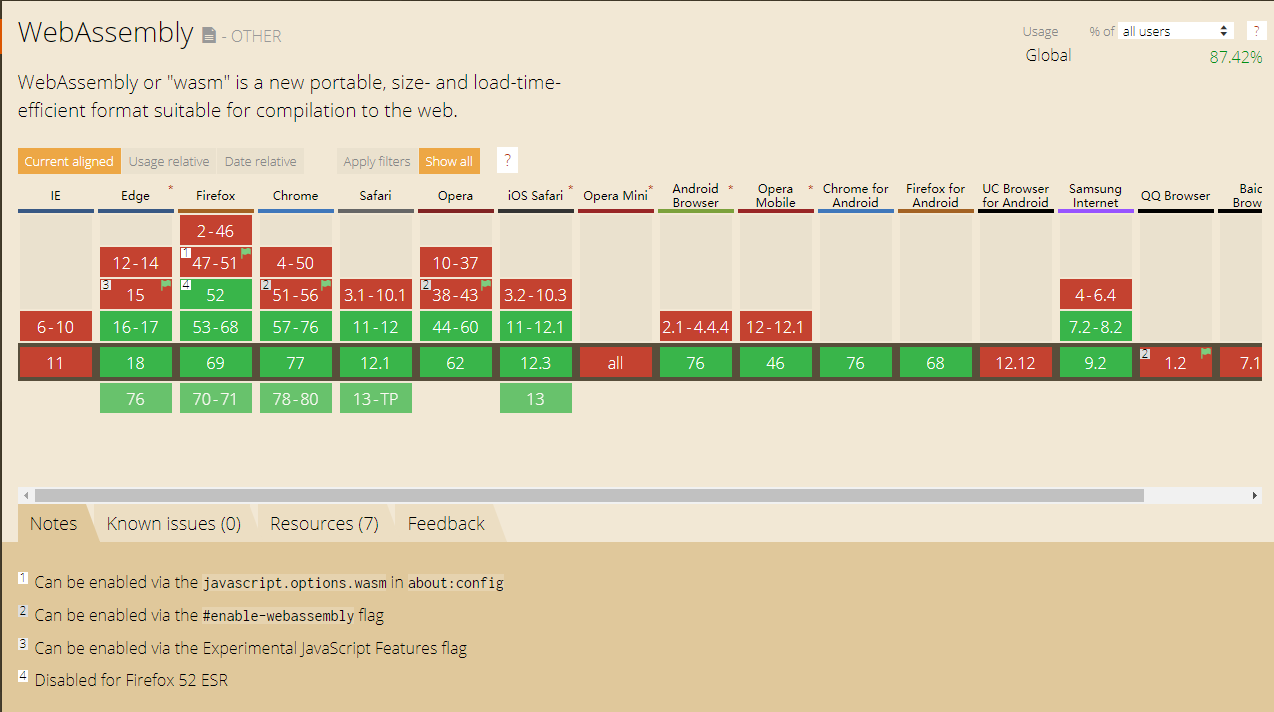The width and height of the screenshot is (1274, 712).
Task: Click the horizontal scrollbar thumb
Action: coord(589,495)
